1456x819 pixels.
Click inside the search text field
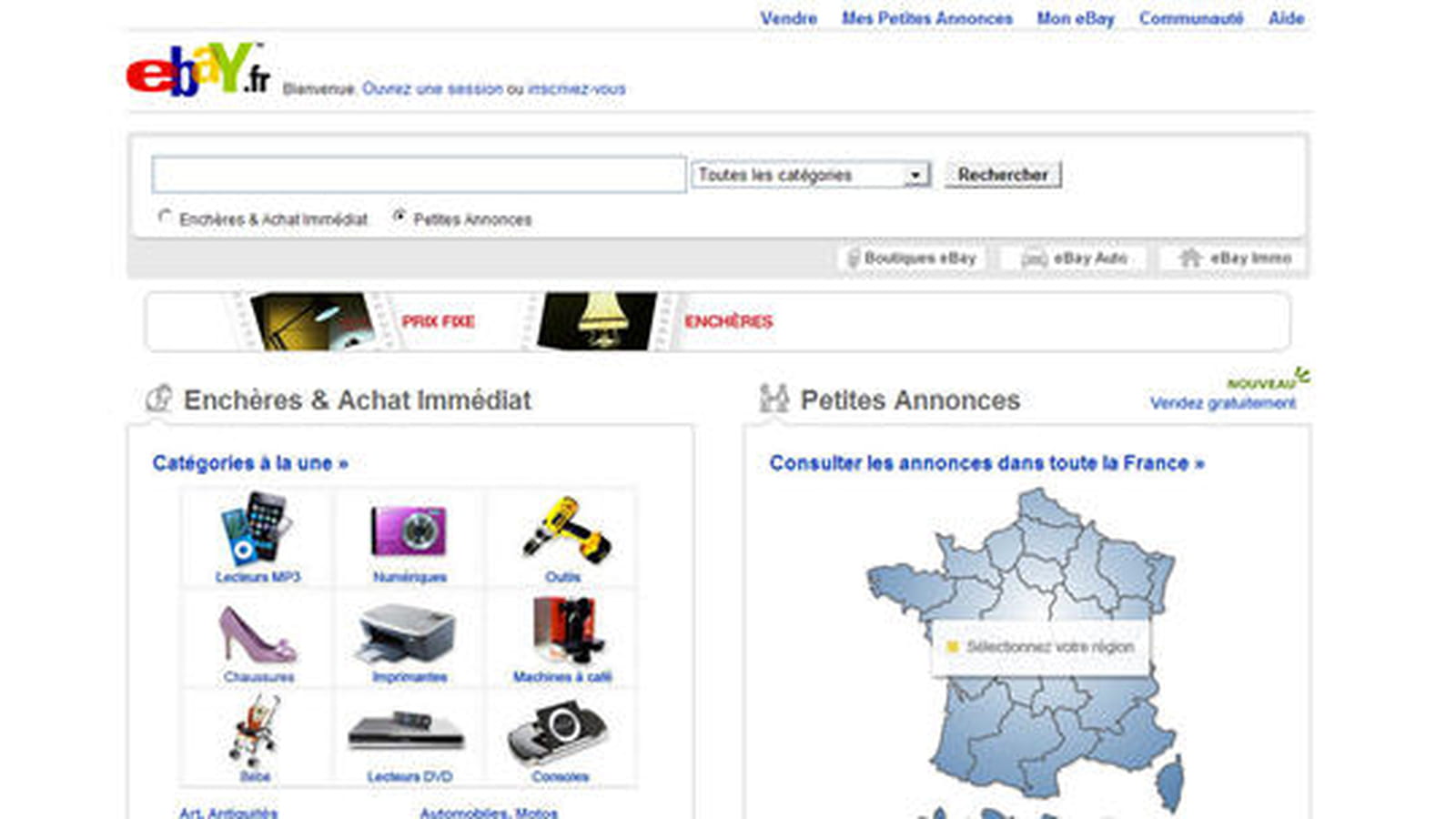(419, 175)
